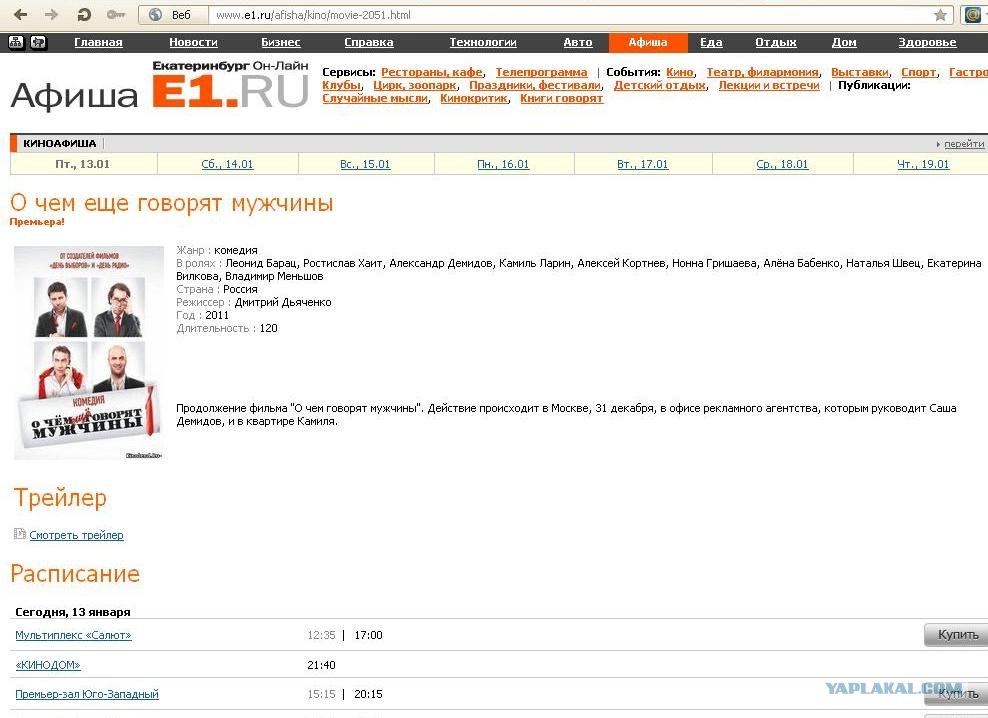The image size is (988, 718).
Task: Select the Пн., 16.01 date tab
Action: point(503,164)
